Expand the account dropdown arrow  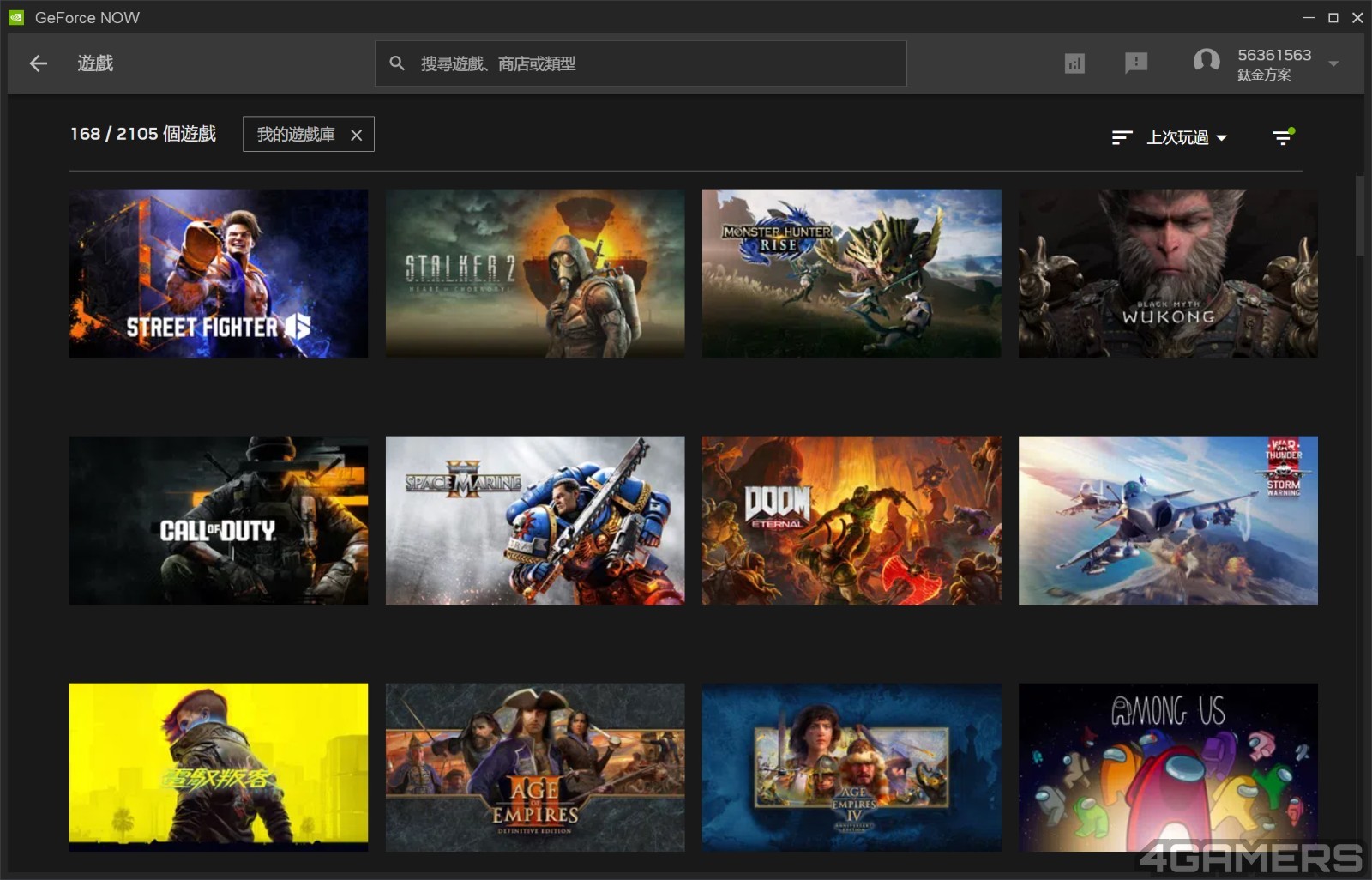pyautogui.click(x=1333, y=63)
